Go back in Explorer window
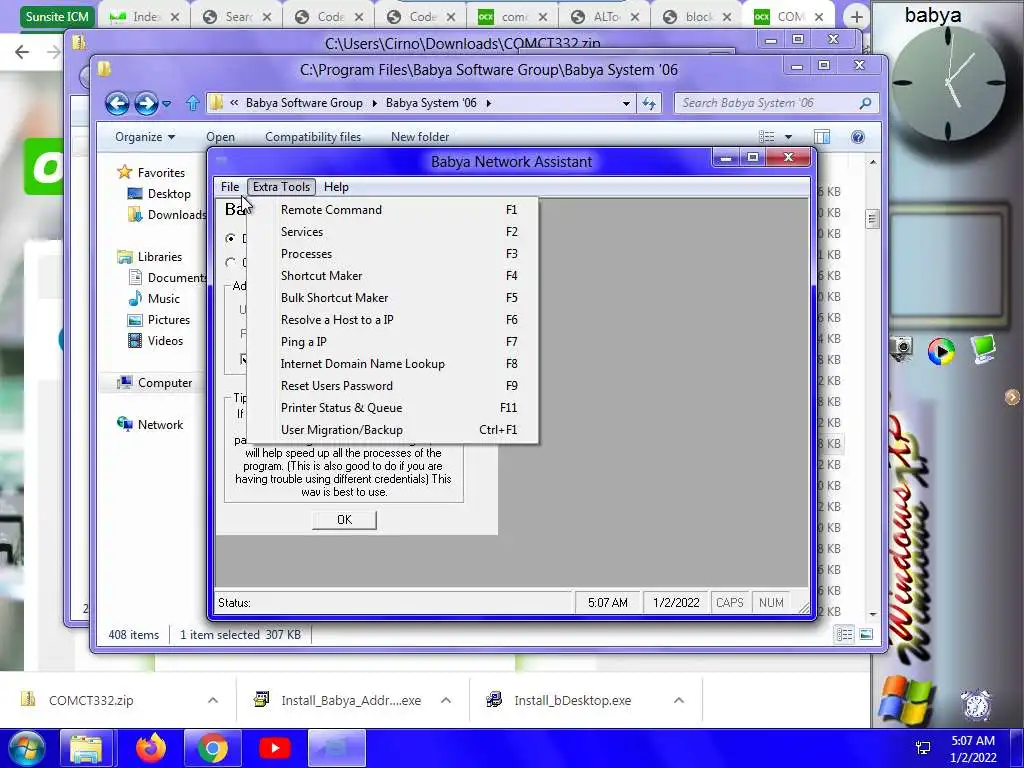This screenshot has height=768, width=1024. pos(118,103)
